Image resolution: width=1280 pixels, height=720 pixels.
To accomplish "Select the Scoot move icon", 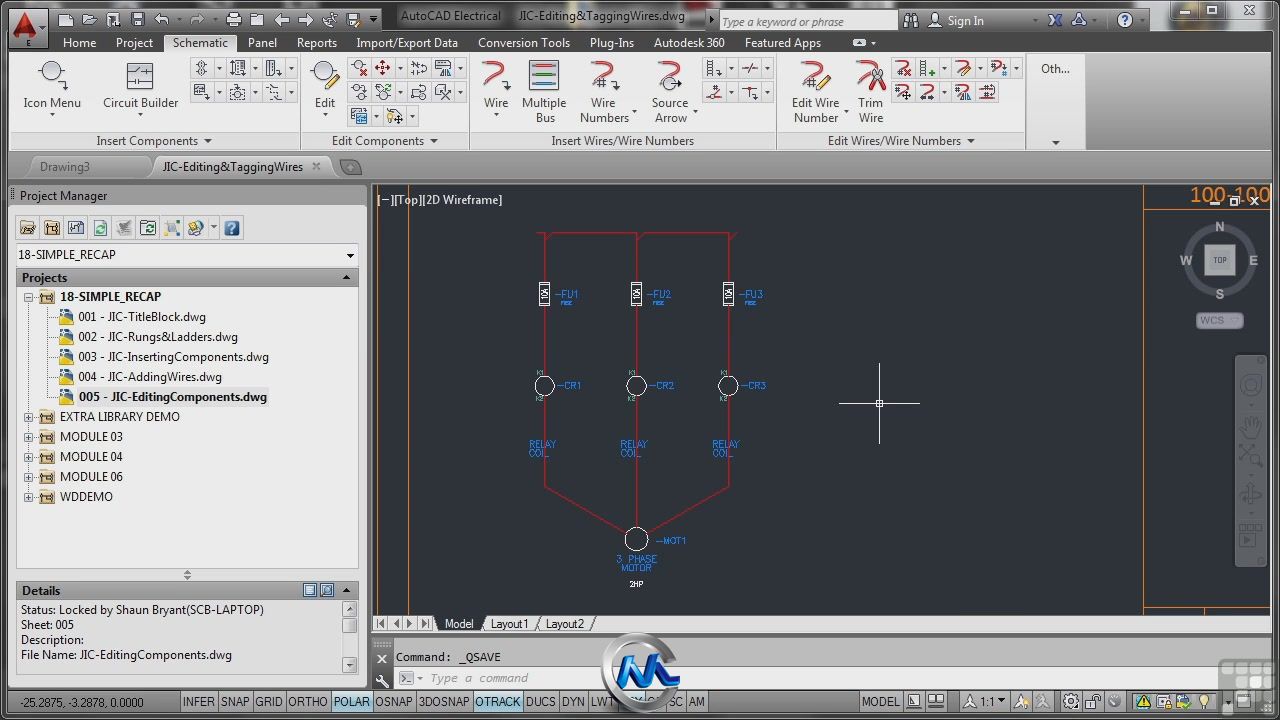I will click(383, 68).
